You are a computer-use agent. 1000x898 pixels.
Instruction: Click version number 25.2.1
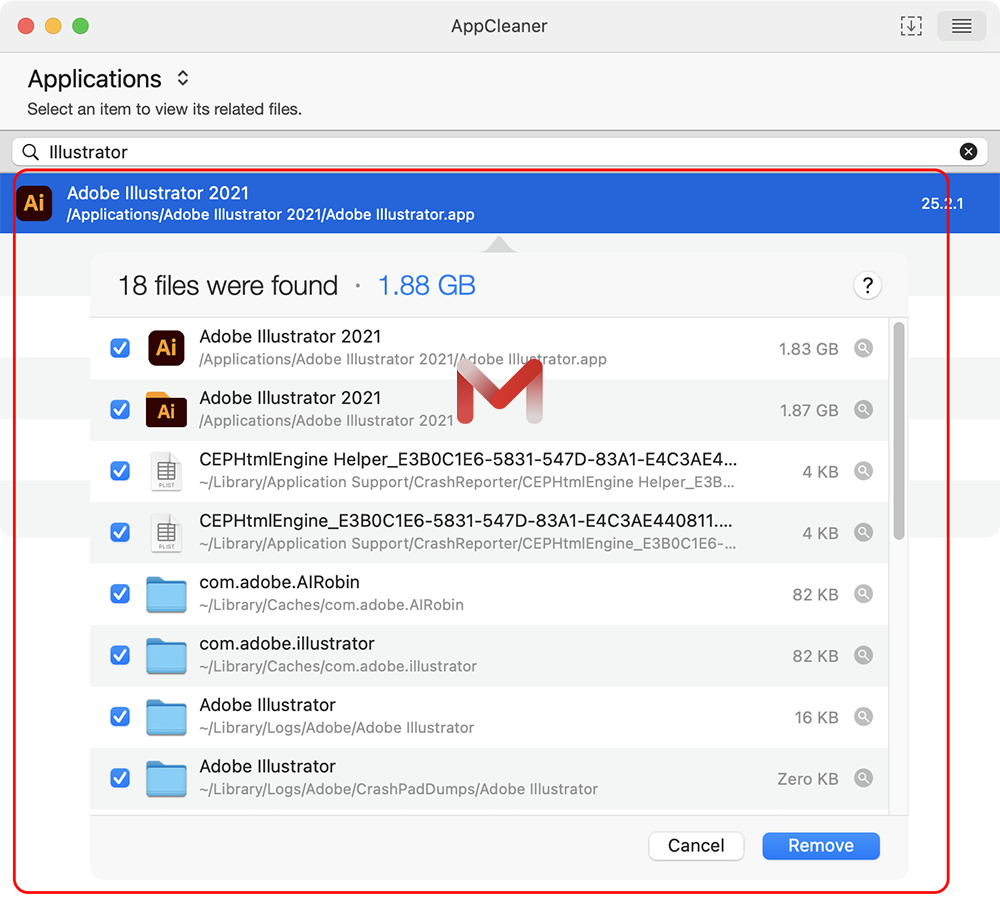tap(942, 203)
